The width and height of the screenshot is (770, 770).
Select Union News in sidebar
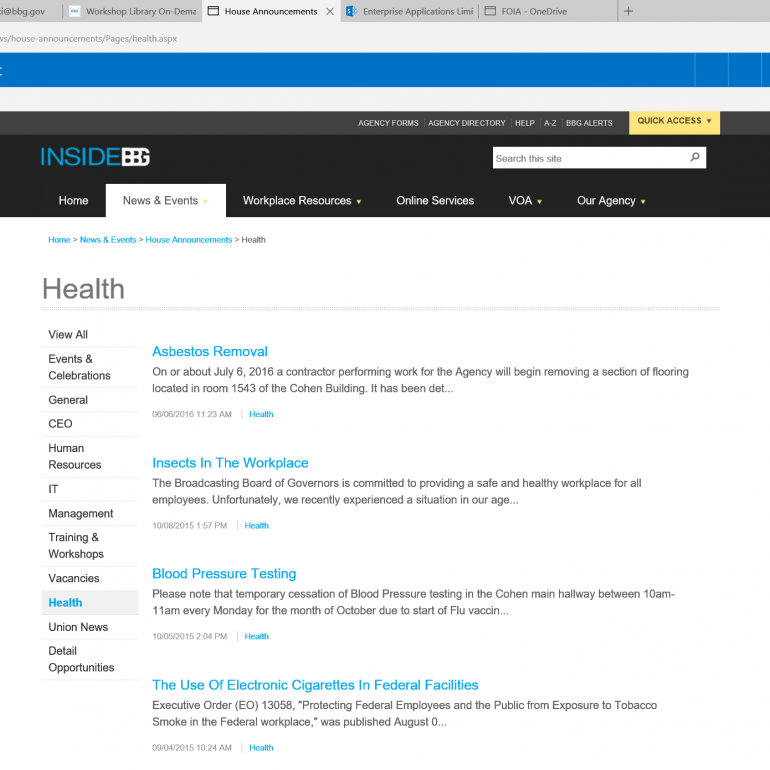(x=78, y=627)
